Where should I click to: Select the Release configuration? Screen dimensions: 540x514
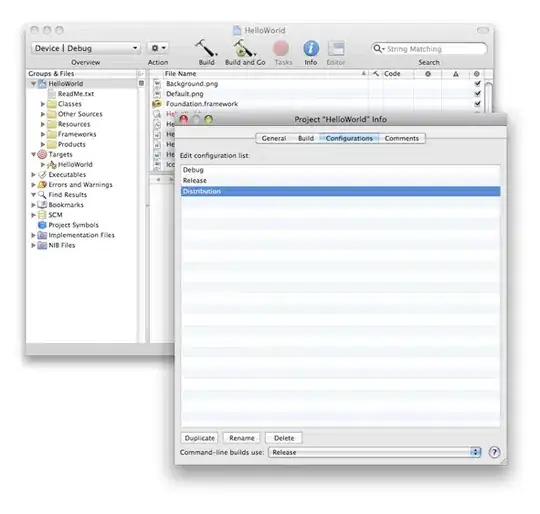coord(340,181)
